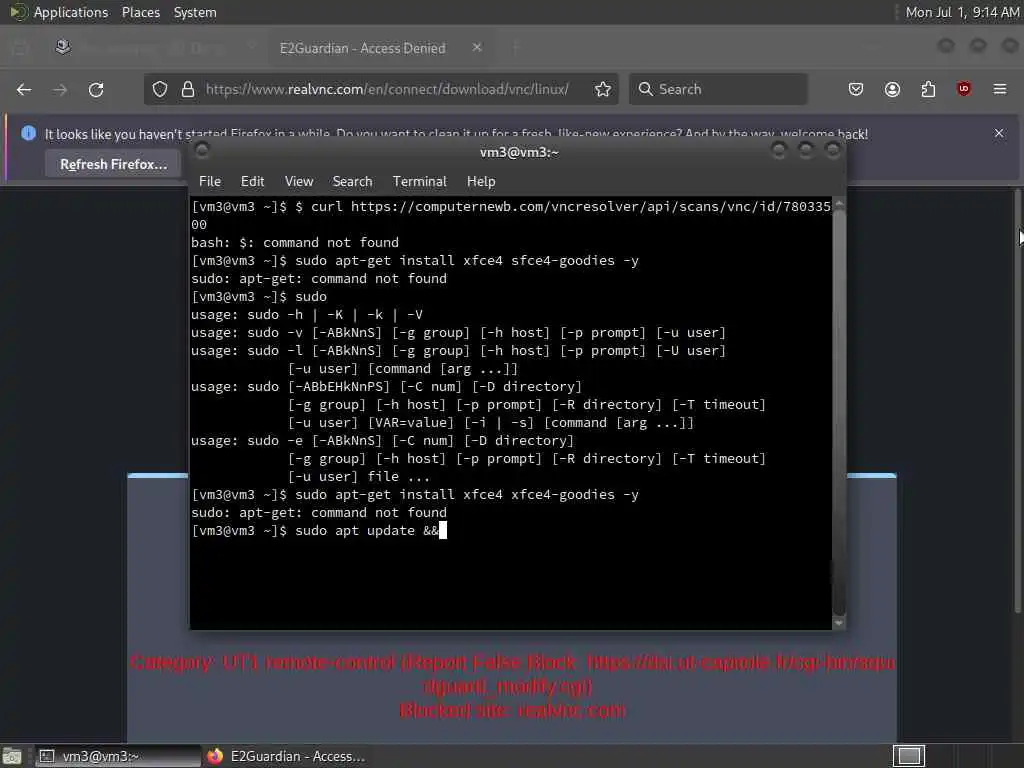Image resolution: width=1024 pixels, height=768 pixels.
Task: Click the terminal vertical scrollbar
Action: 839,411
